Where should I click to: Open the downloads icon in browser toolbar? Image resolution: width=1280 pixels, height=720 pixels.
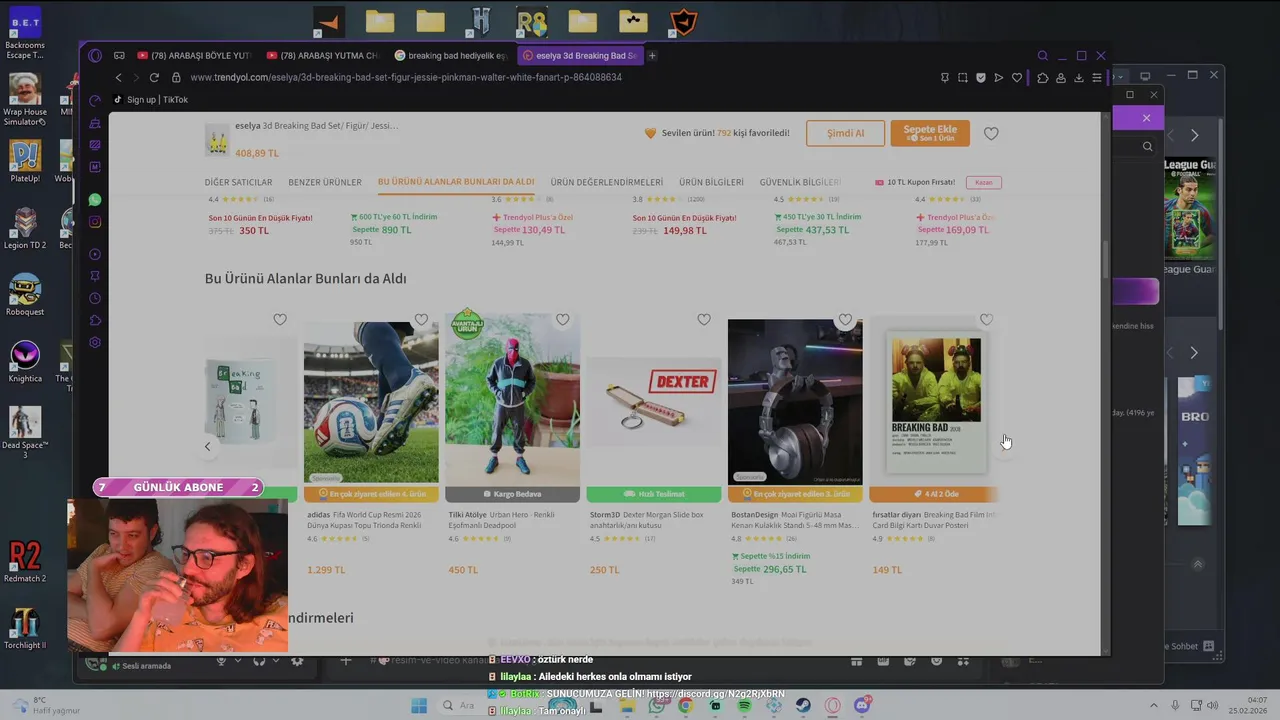[1079, 77]
